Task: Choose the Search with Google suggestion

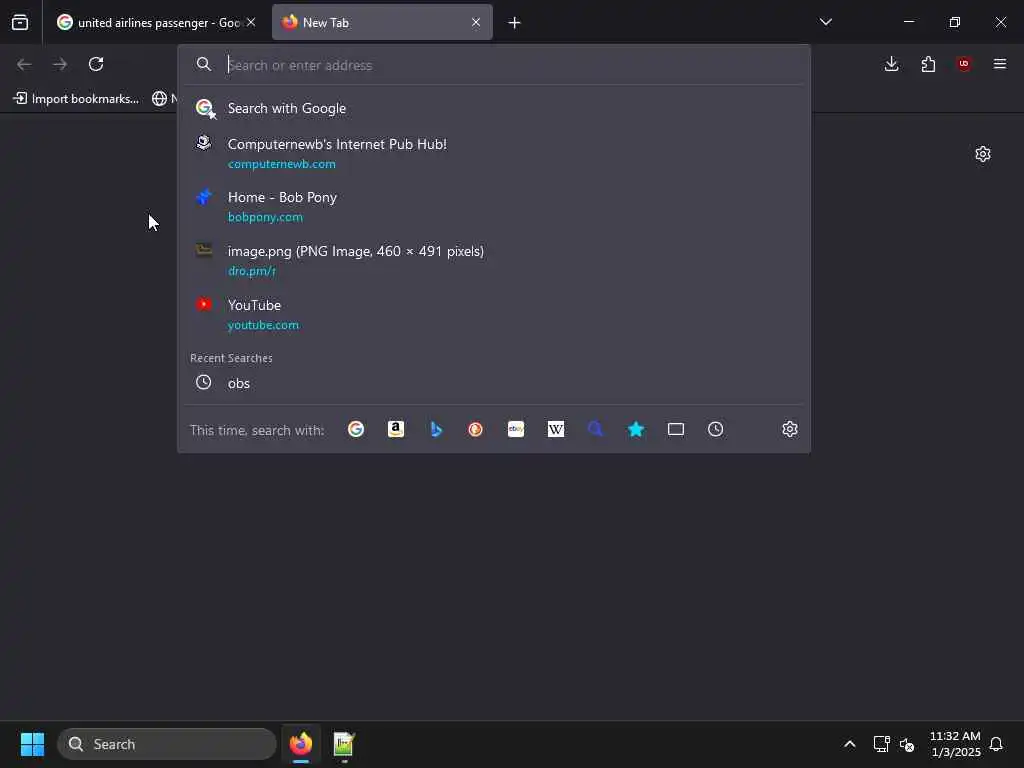Action: 494,108
